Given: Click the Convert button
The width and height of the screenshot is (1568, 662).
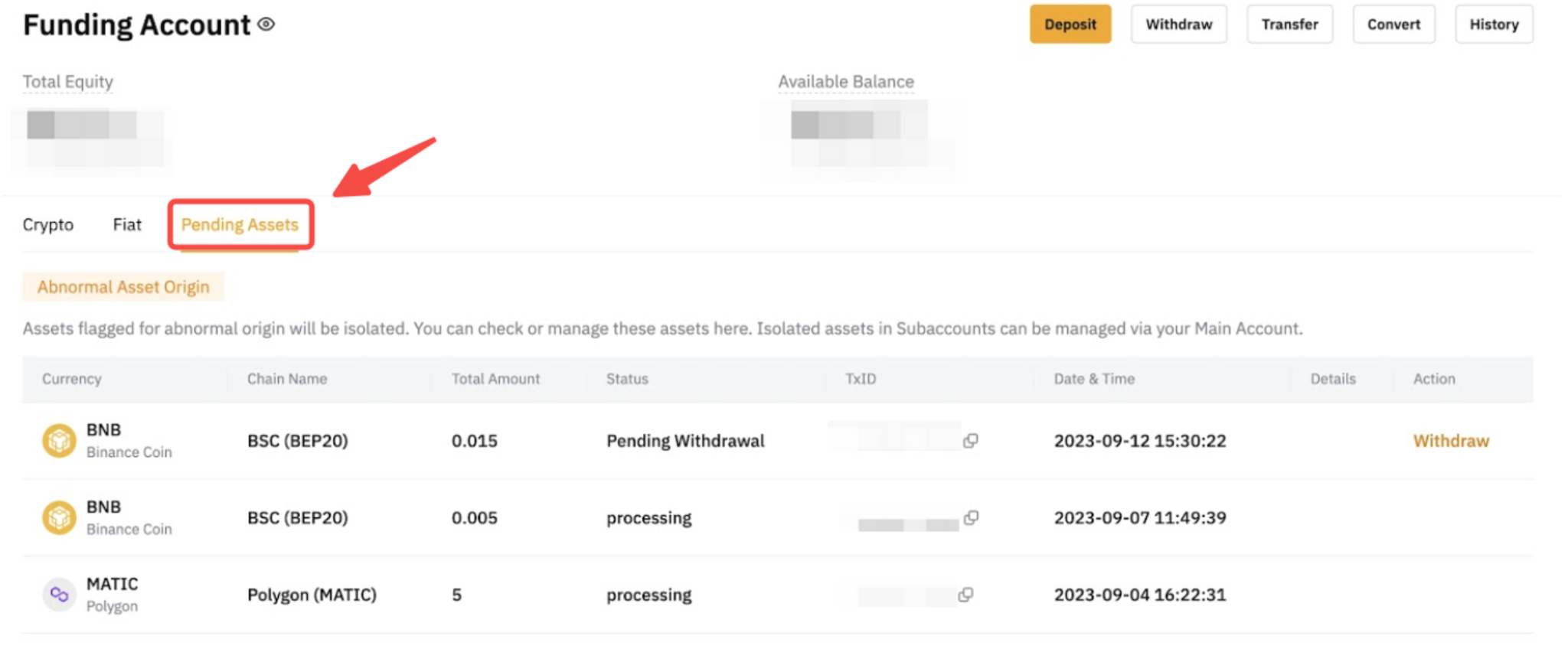Looking at the screenshot, I should tap(1393, 24).
